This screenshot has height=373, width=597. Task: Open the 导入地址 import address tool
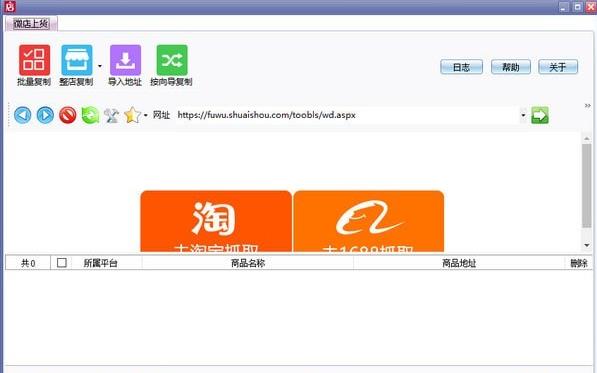(125, 65)
